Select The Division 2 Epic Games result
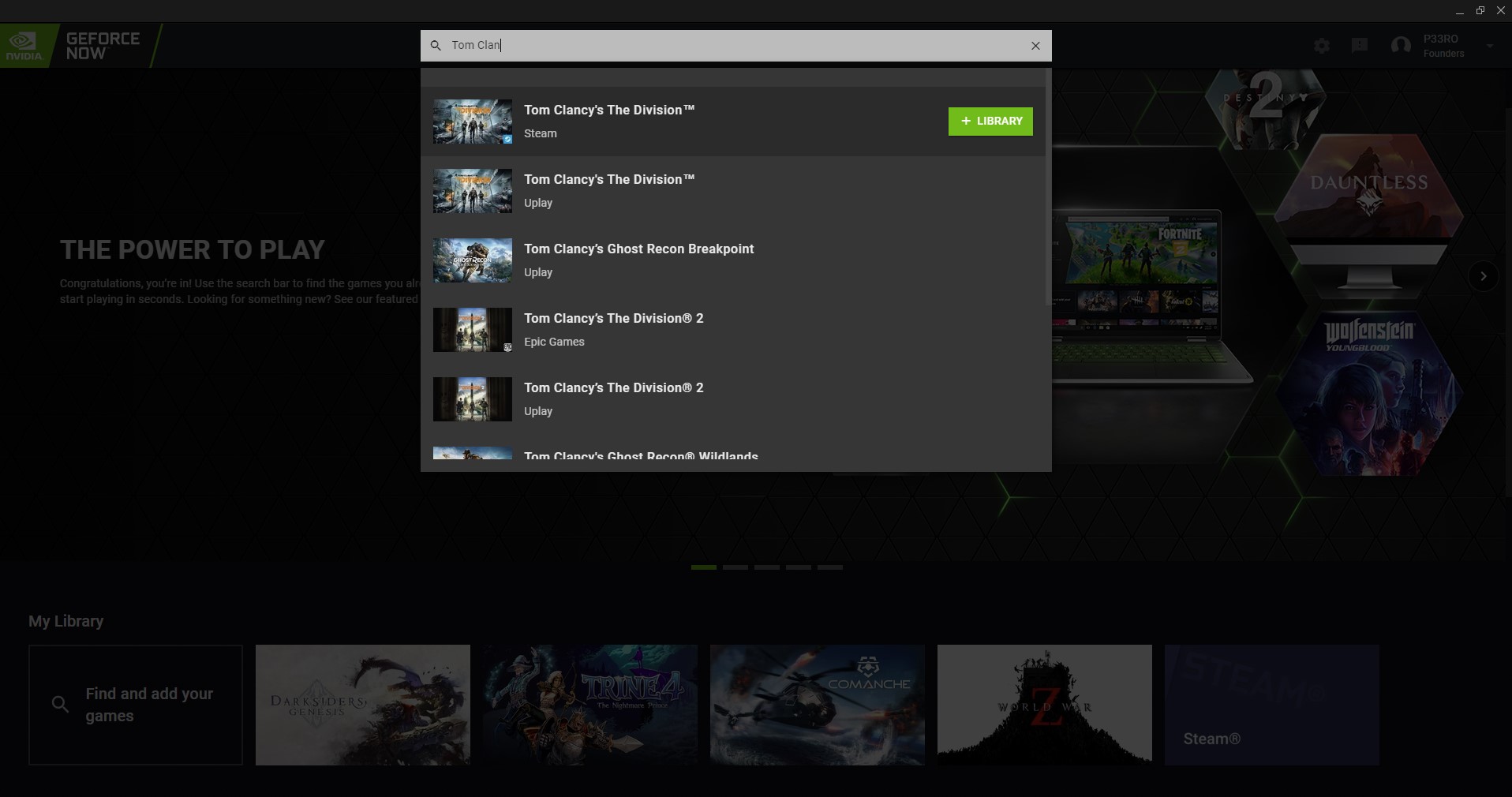 (732, 330)
